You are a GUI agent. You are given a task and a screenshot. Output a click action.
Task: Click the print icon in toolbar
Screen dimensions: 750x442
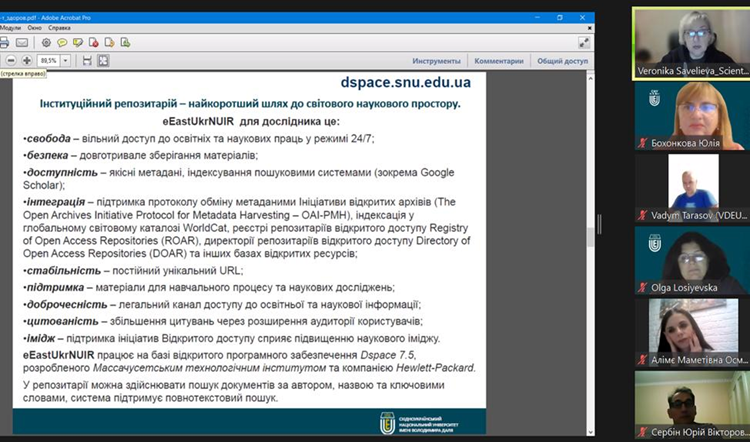4,43
